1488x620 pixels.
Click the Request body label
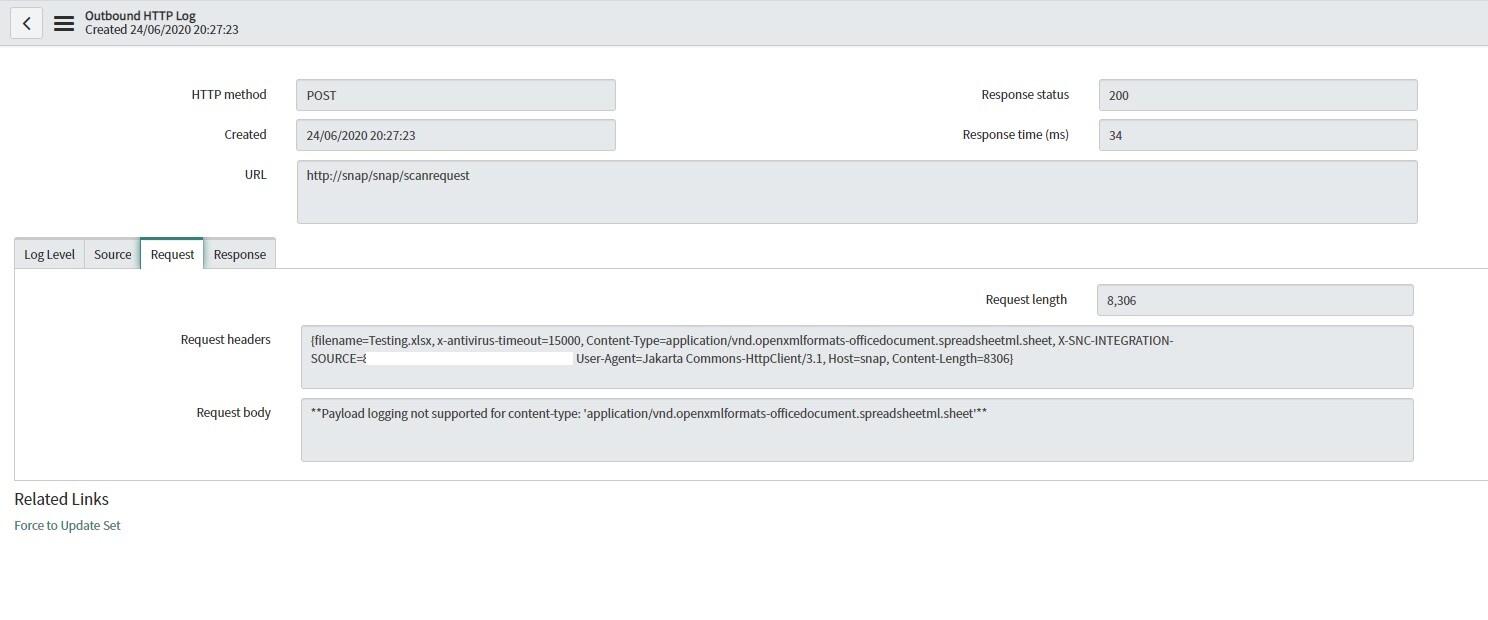click(x=233, y=413)
